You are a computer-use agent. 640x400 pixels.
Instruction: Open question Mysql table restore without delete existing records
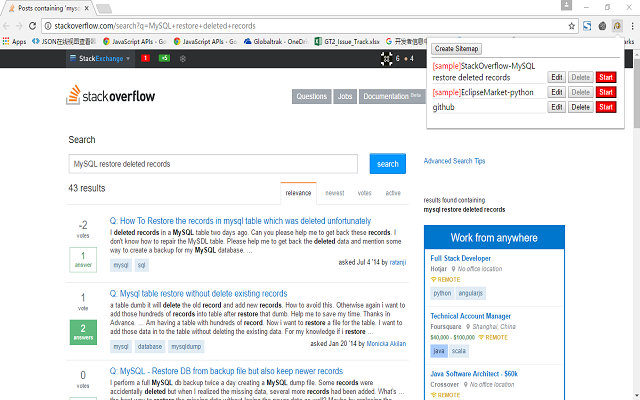point(198,293)
